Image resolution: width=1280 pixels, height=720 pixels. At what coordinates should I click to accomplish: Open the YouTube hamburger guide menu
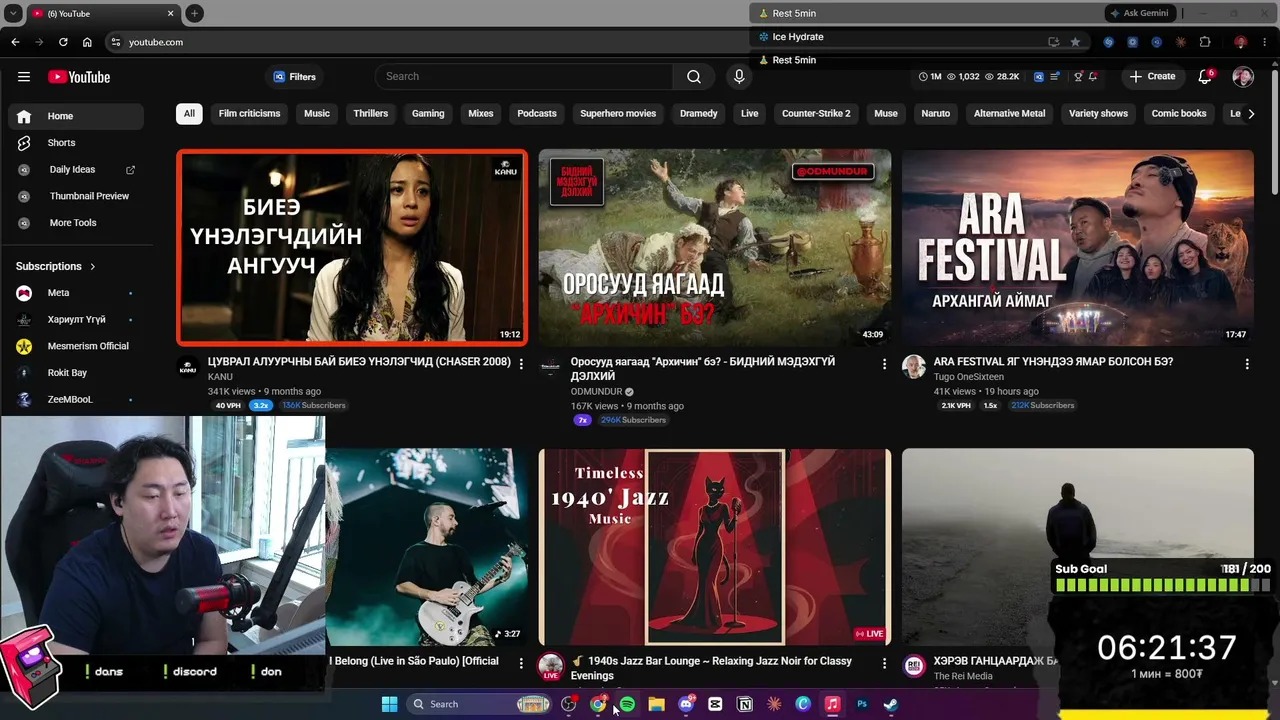click(24, 77)
